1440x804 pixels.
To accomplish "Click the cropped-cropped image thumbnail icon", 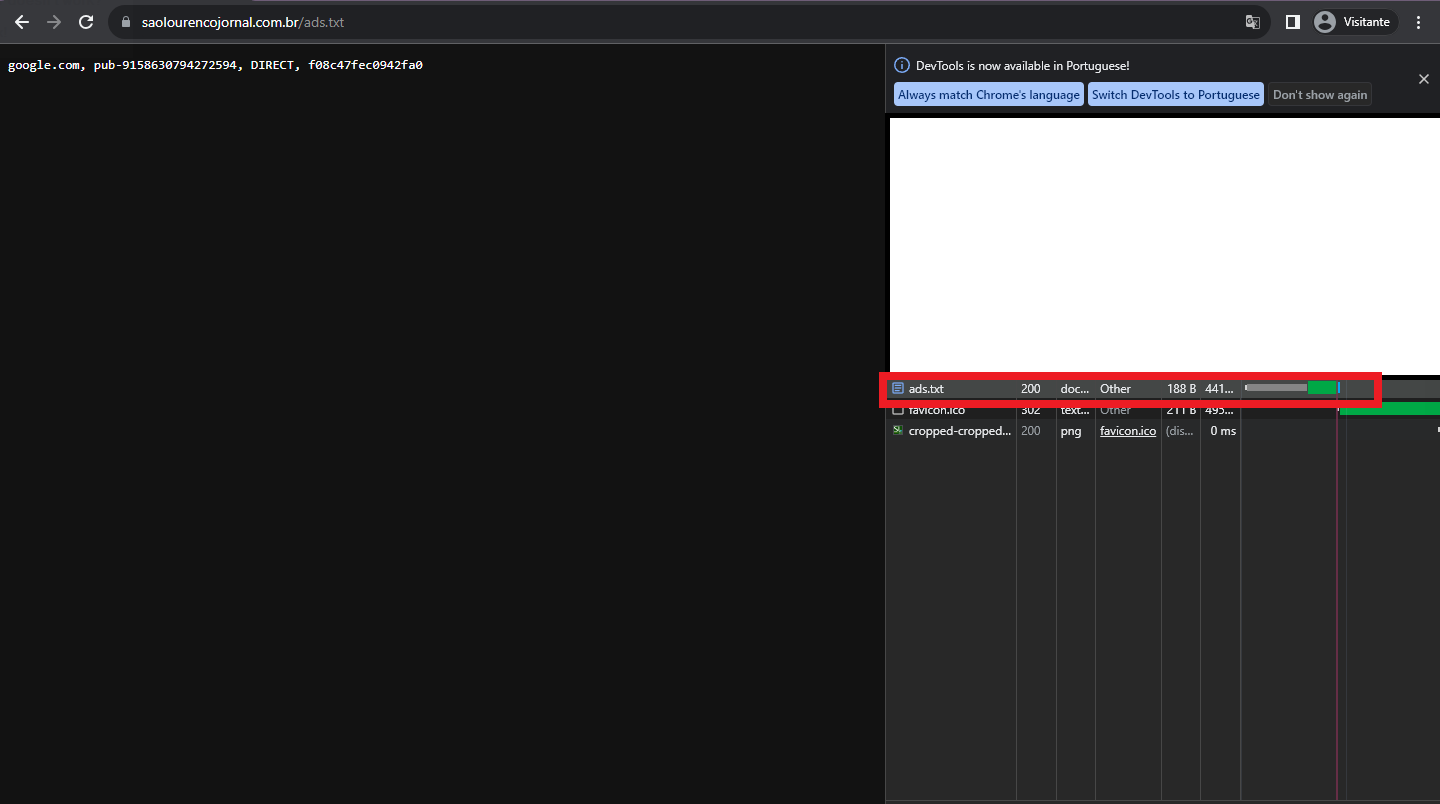I will (898, 431).
